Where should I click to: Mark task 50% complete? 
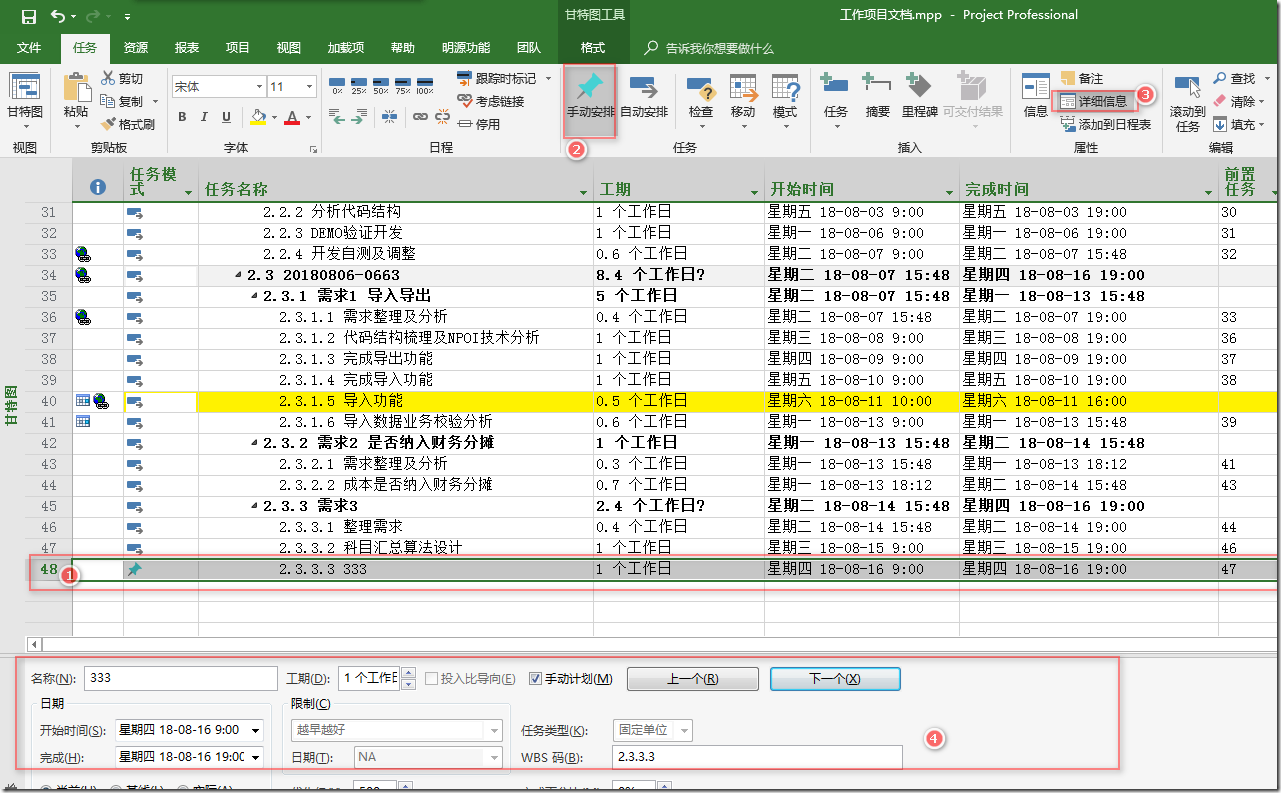381,86
